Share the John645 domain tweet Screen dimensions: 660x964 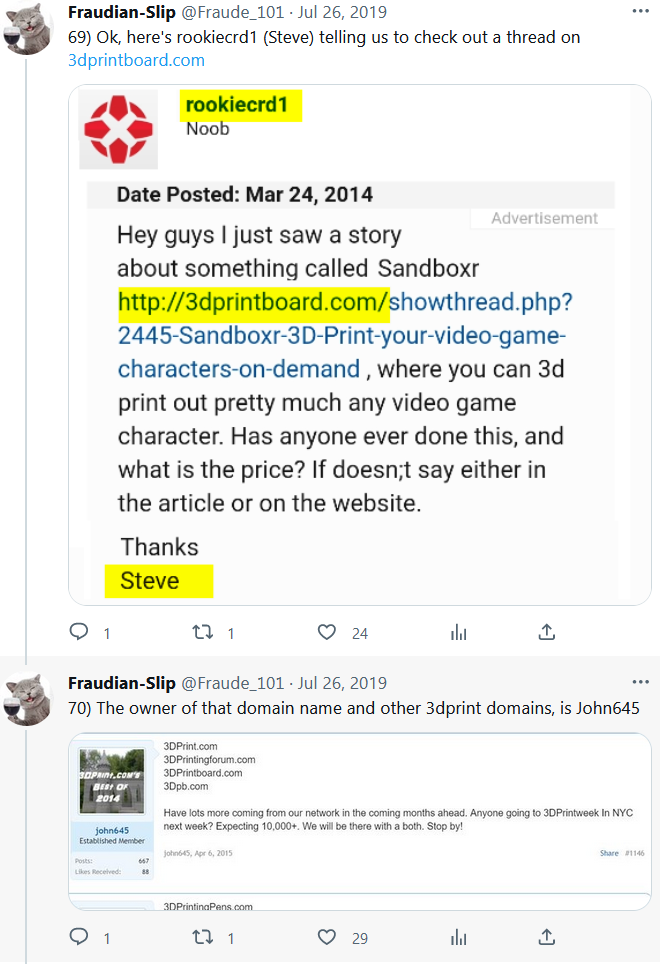[x=546, y=937]
